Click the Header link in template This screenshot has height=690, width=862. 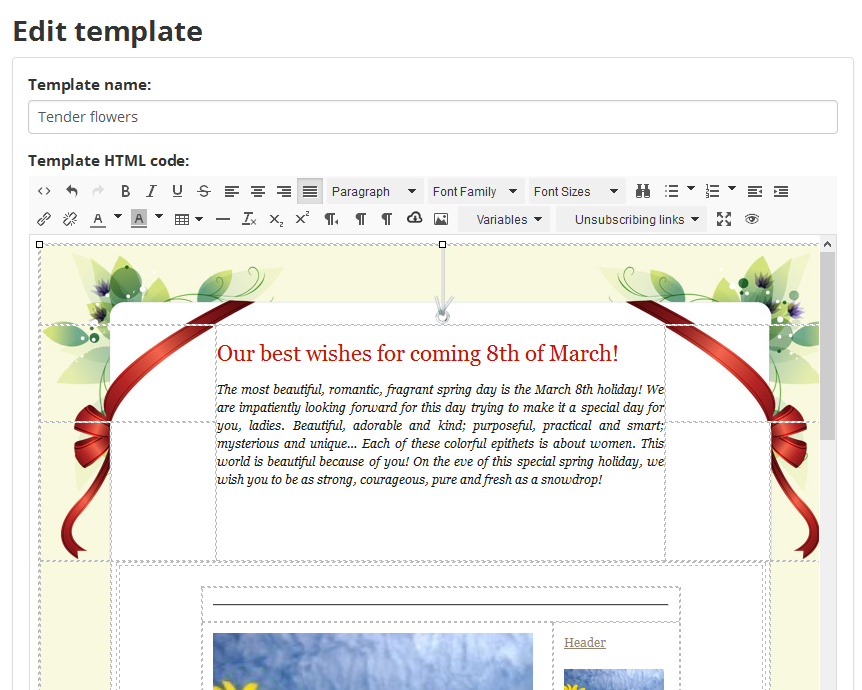585,643
